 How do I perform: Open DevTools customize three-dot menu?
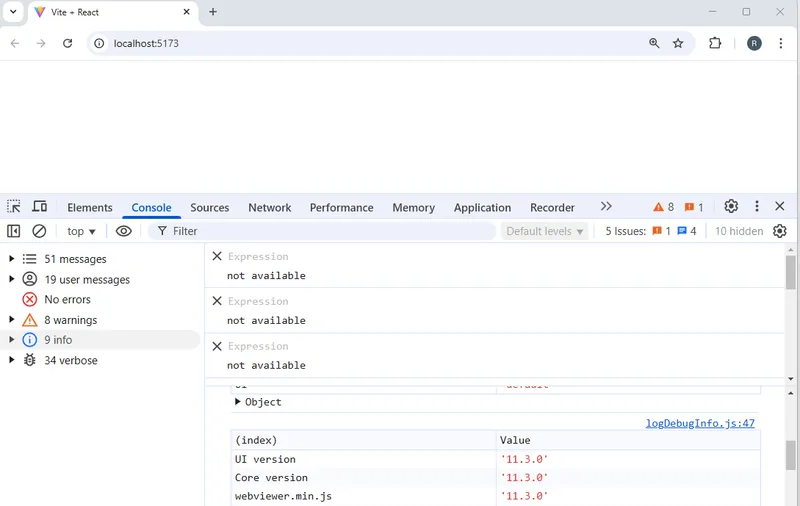click(x=757, y=206)
